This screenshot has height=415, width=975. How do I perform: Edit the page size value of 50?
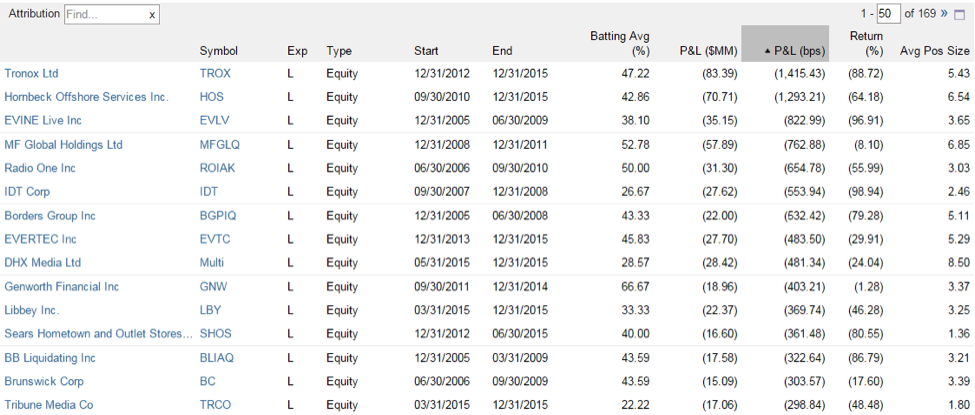tap(889, 14)
